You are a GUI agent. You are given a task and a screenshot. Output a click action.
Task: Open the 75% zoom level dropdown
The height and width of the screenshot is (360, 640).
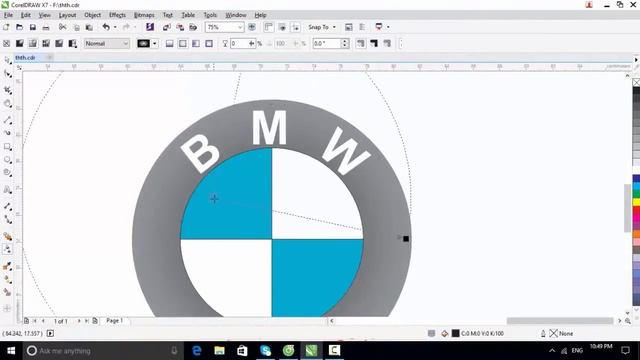[x=240, y=27]
